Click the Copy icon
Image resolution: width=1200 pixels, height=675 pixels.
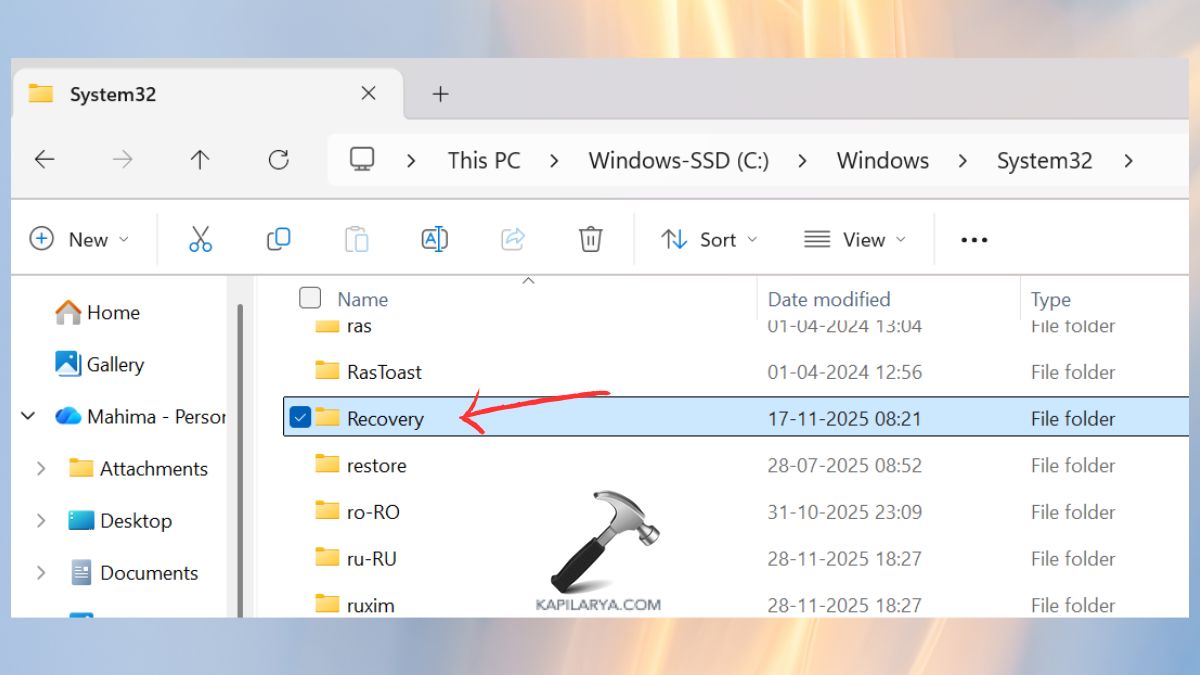(278, 239)
